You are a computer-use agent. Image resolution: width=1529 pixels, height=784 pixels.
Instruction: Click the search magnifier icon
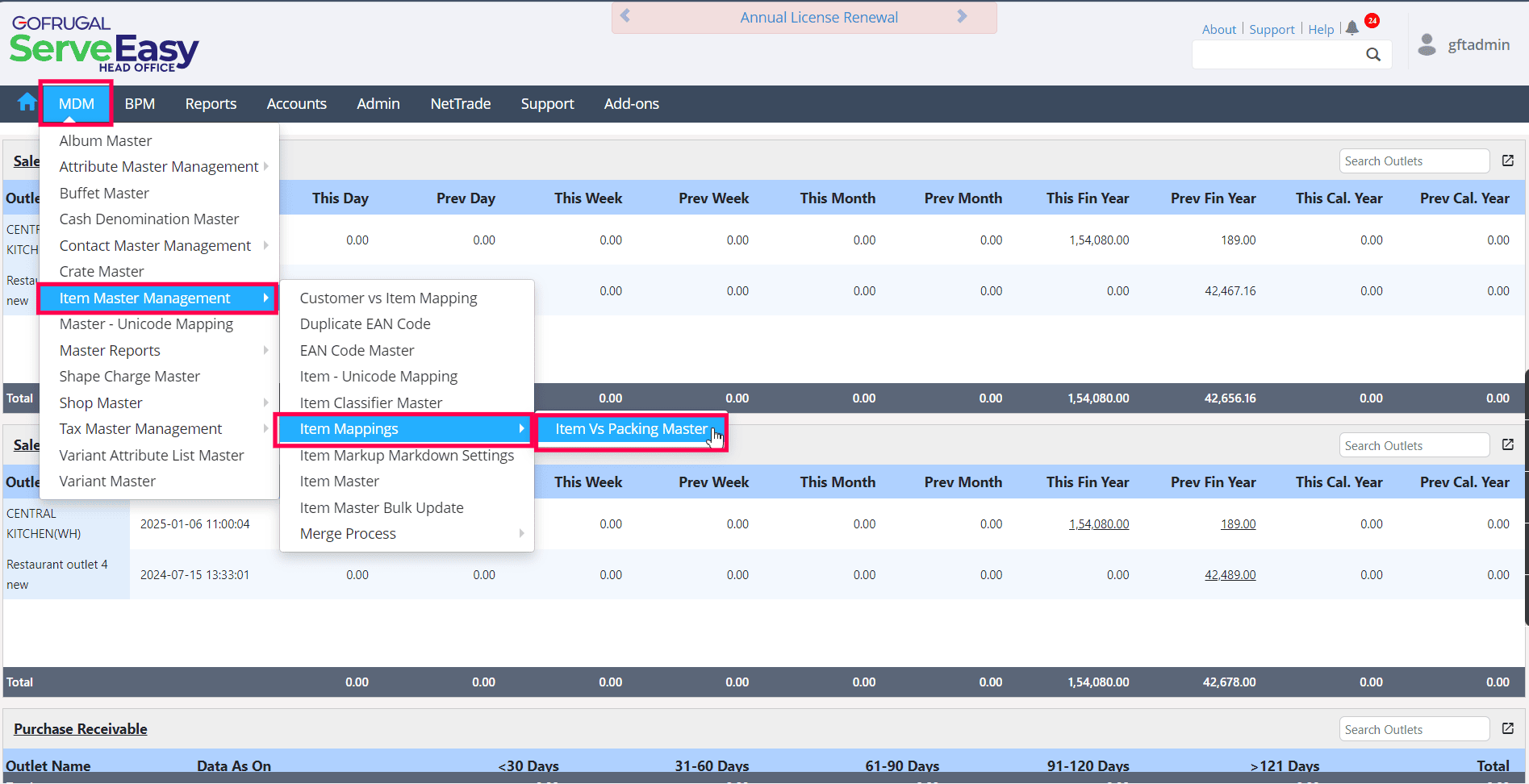click(x=1373, y=54)
